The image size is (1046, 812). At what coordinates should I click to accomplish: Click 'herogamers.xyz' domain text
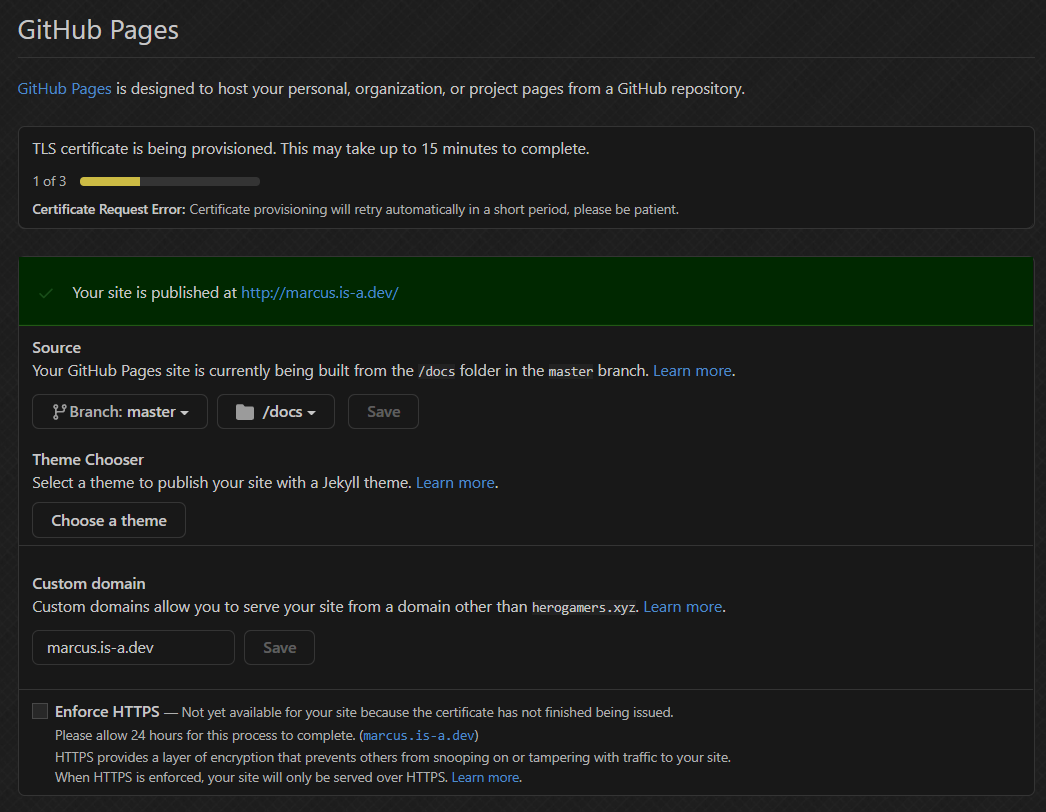tap(584, 608)
